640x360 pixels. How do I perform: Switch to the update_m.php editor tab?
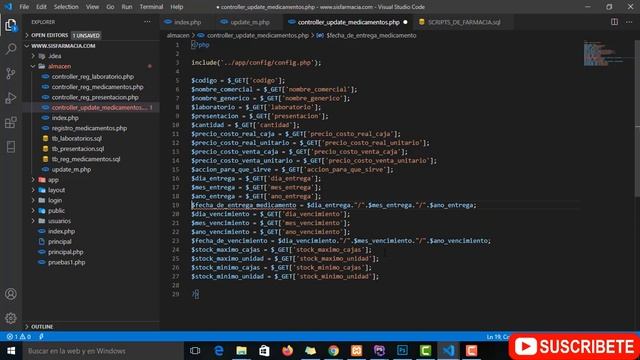[249, 22]
